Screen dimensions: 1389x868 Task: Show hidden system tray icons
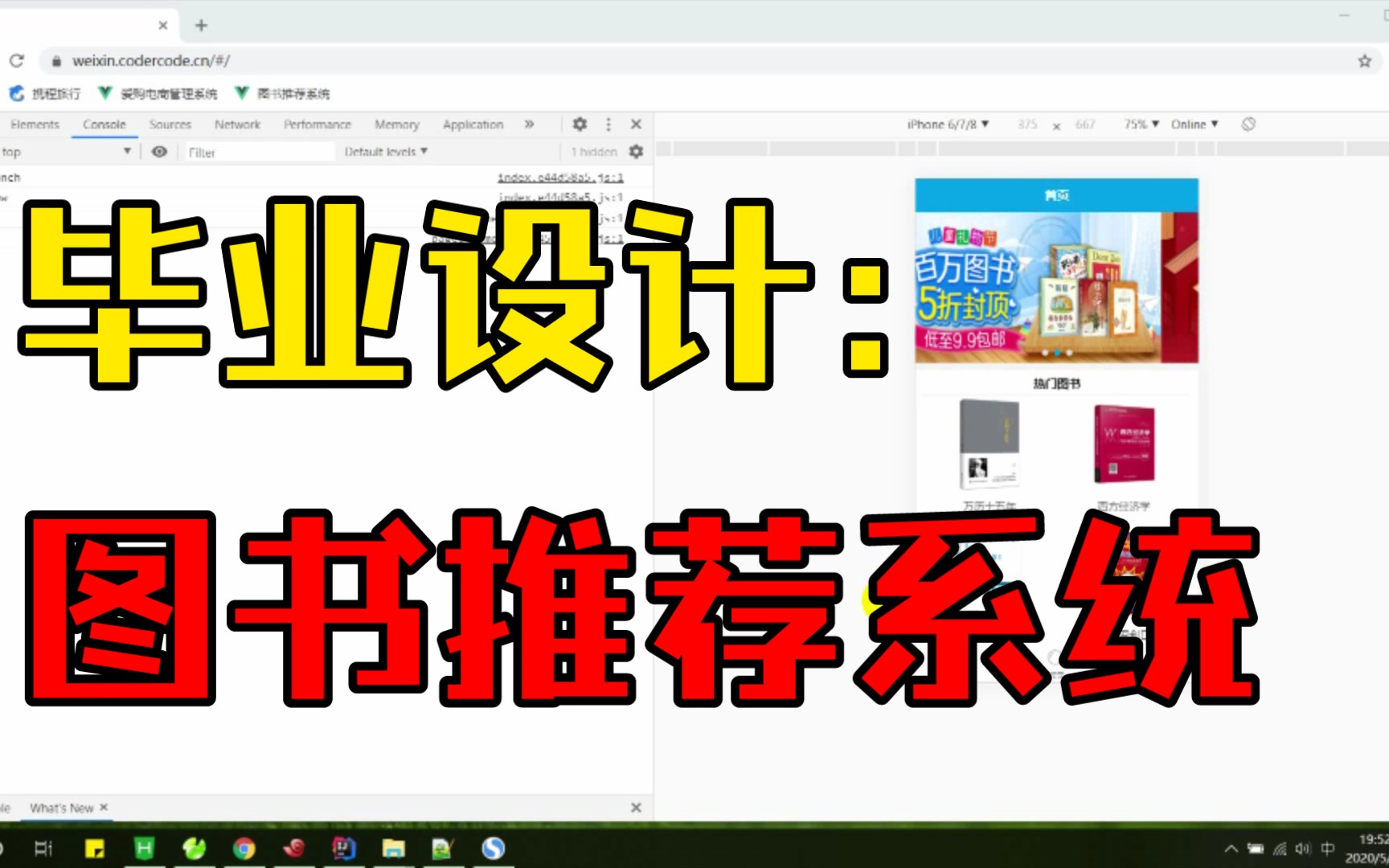coord(1231,848)
